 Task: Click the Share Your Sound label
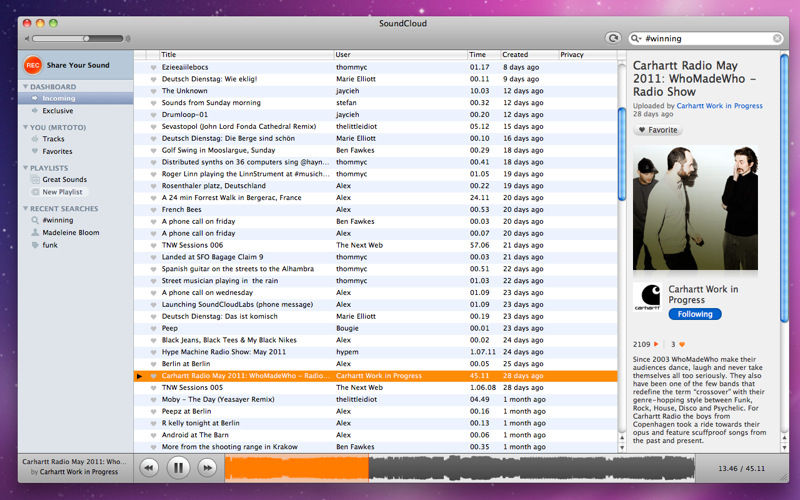click(x=78, y=65)
